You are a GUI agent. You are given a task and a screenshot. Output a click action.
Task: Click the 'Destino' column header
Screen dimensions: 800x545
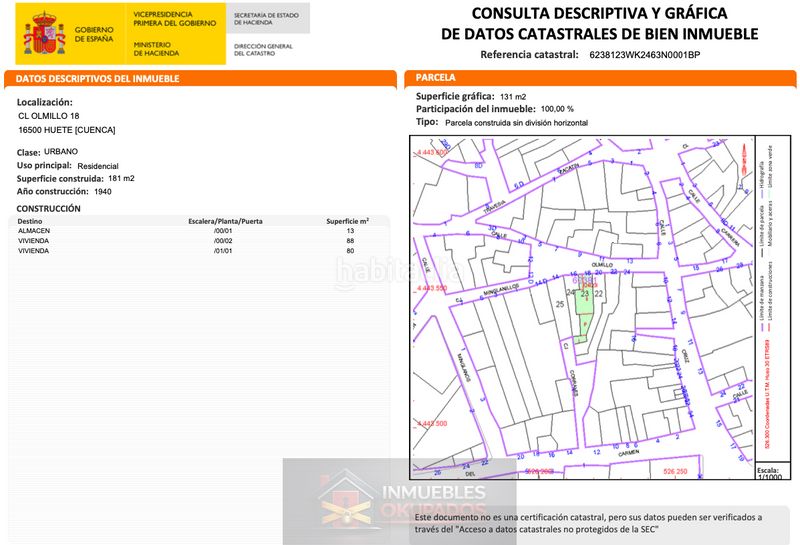pos(30,221)
